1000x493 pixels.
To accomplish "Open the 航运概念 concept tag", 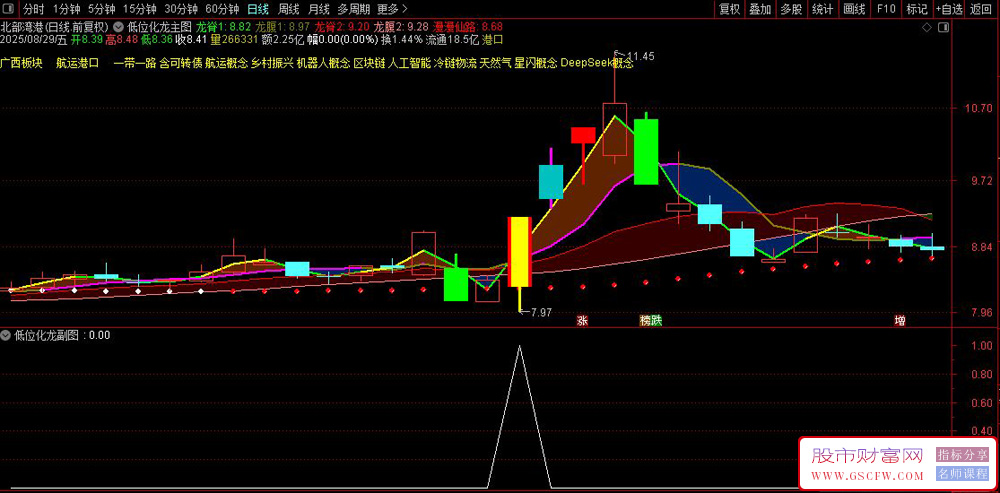I will click(x=226, y=63).
